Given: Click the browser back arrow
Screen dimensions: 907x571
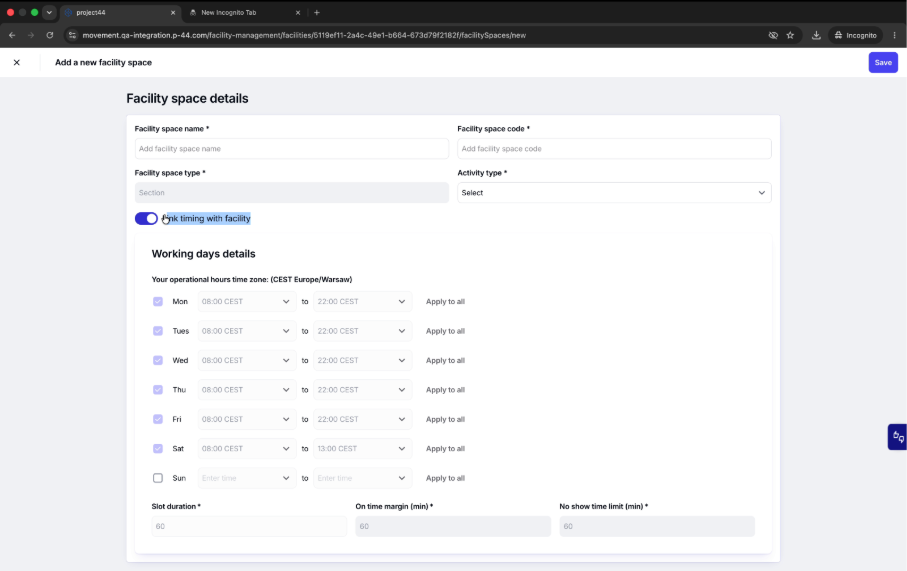Looking at the screenshot, I should tap(12, 35).
